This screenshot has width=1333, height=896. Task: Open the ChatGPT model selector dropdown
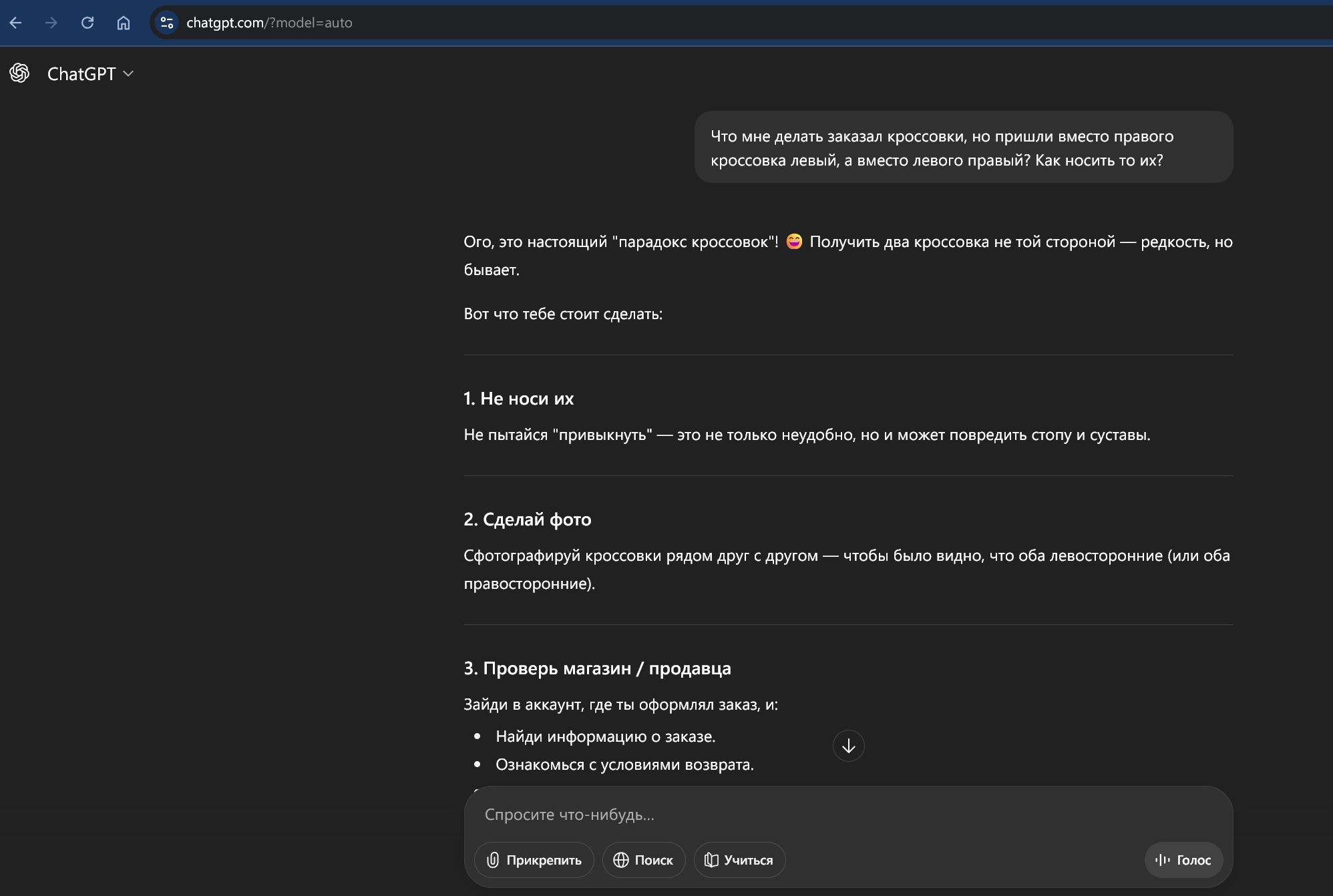[90, 73]
